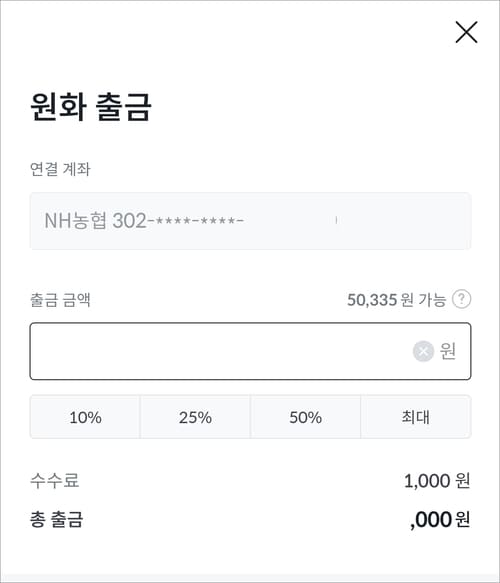Select the 10% amount button
This screenshot has width=500, height=583.
point(85,417)
